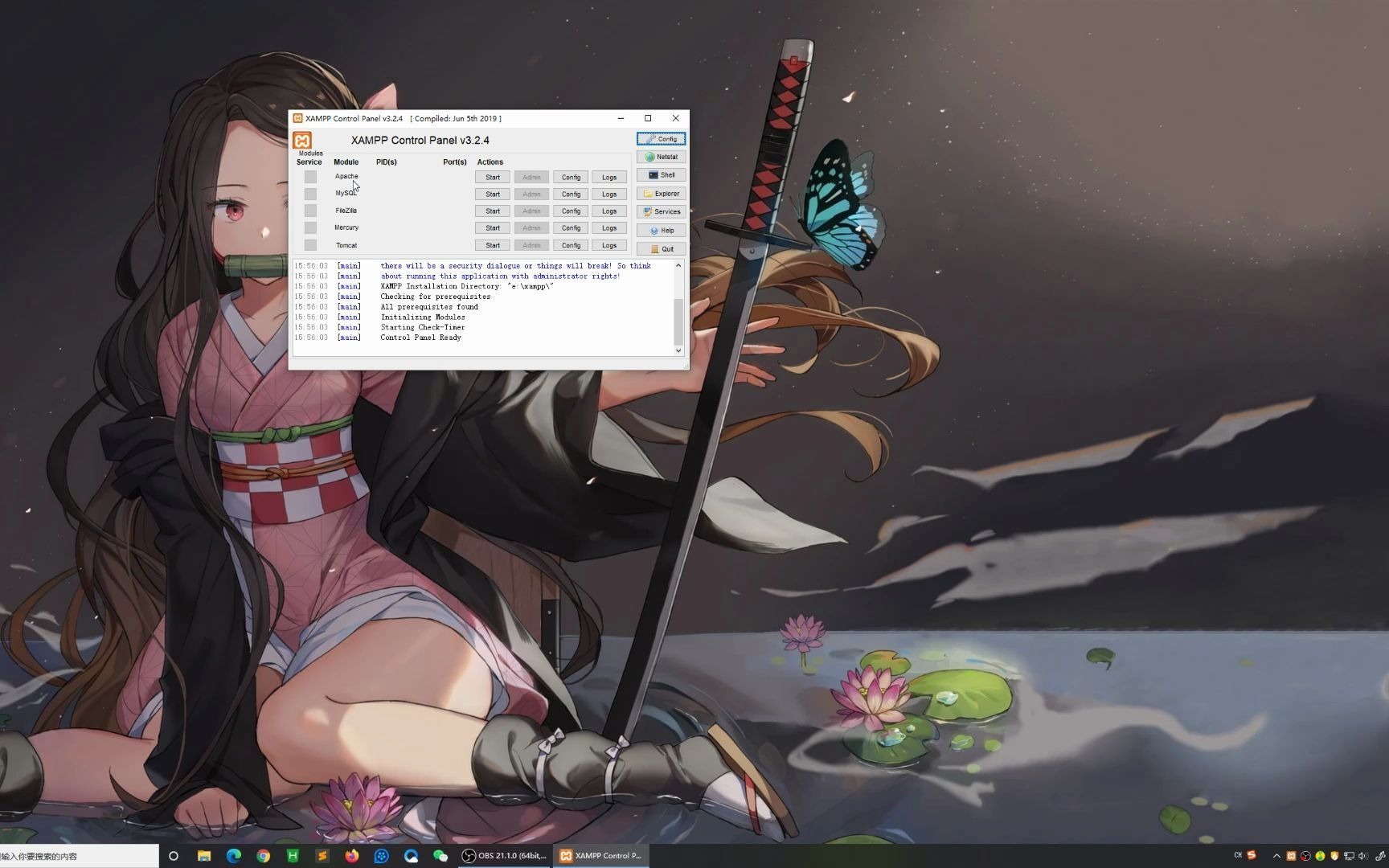Open the blue Q-shaped app icon on the taskbar
Viewport: 1389px width, 868px height.
point(411,856)
